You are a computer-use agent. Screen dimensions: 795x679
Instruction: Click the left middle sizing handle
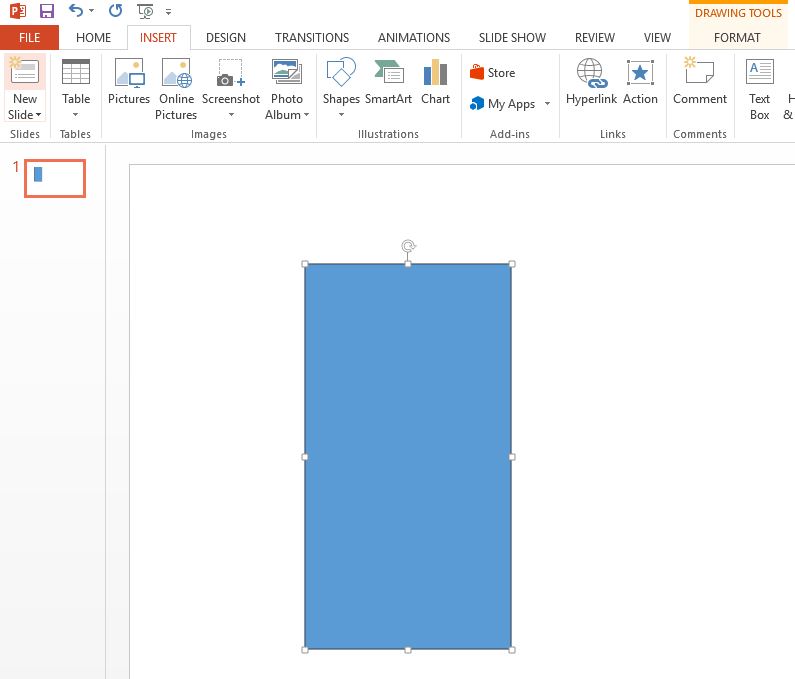point(305,457)
